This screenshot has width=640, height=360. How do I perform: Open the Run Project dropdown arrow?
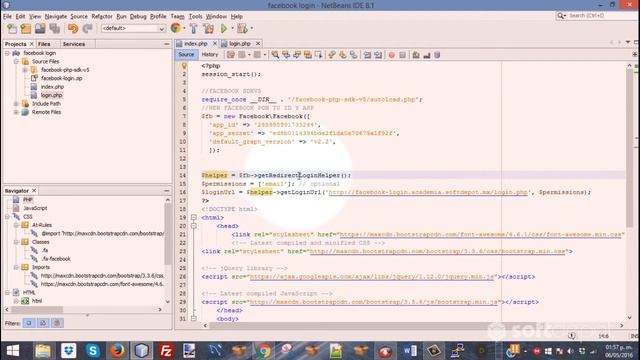(232, 29)
